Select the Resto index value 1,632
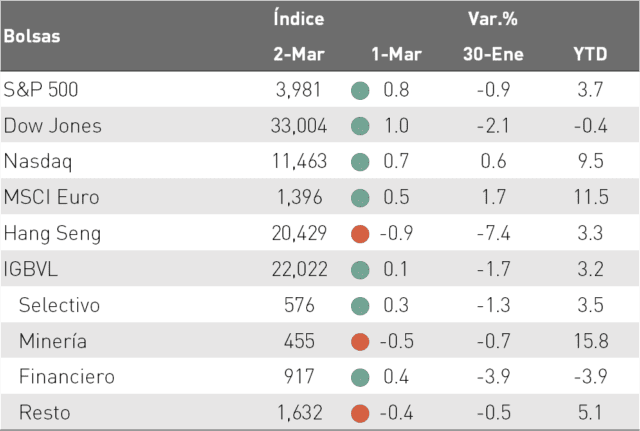The height and width of the screenshot is (431, 640). [300, 413]
